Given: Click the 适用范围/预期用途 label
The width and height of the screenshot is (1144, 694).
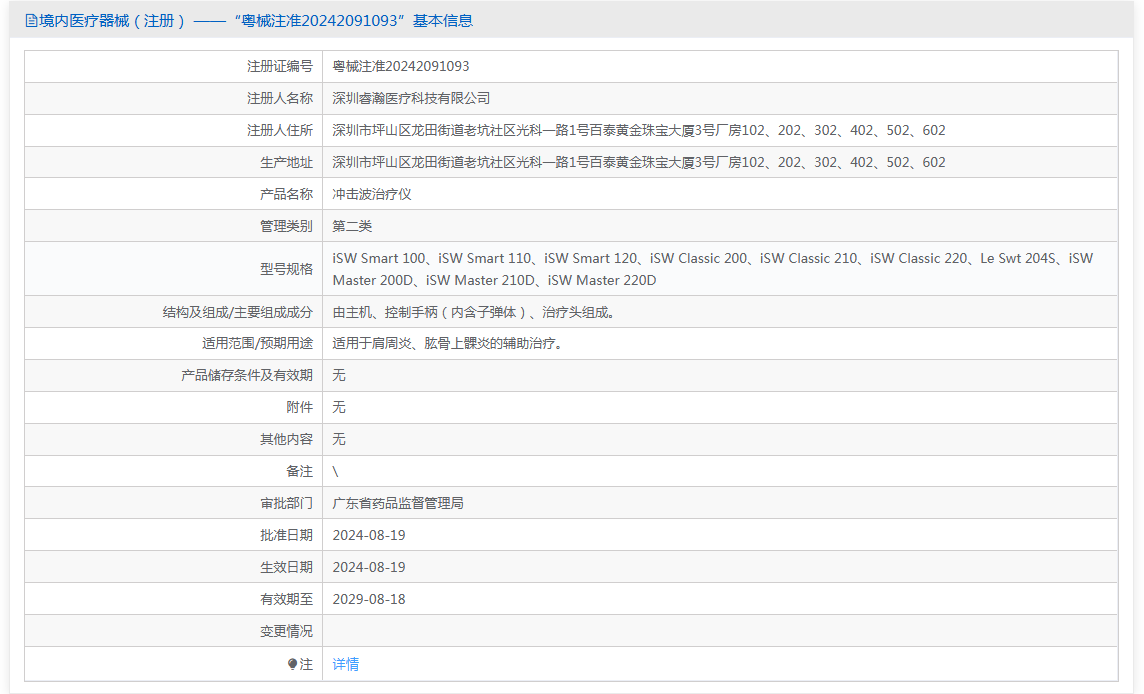Looking at the screenshot, I should point(258,344).
